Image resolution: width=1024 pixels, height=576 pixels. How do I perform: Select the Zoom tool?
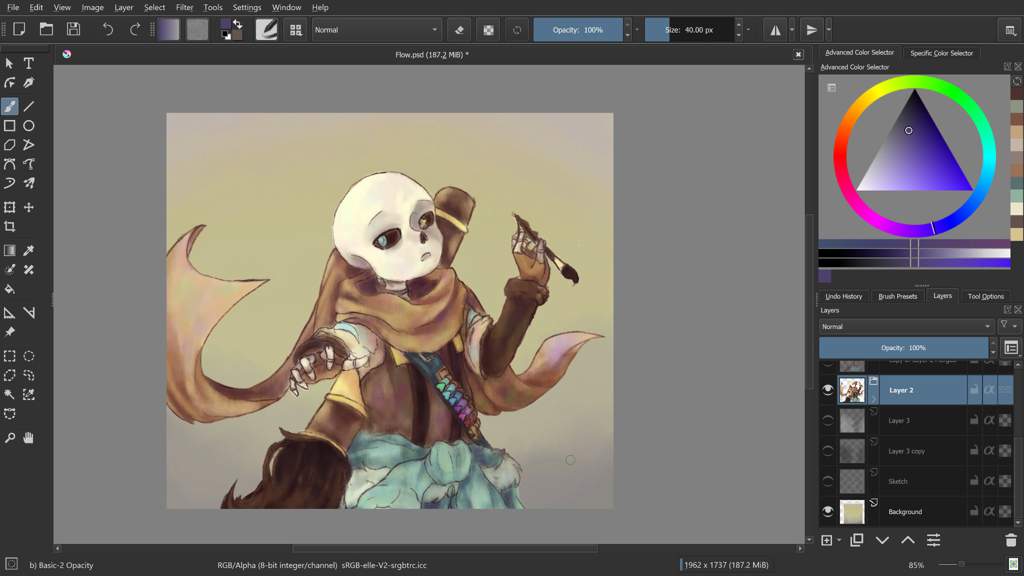(x=10, y=438)
